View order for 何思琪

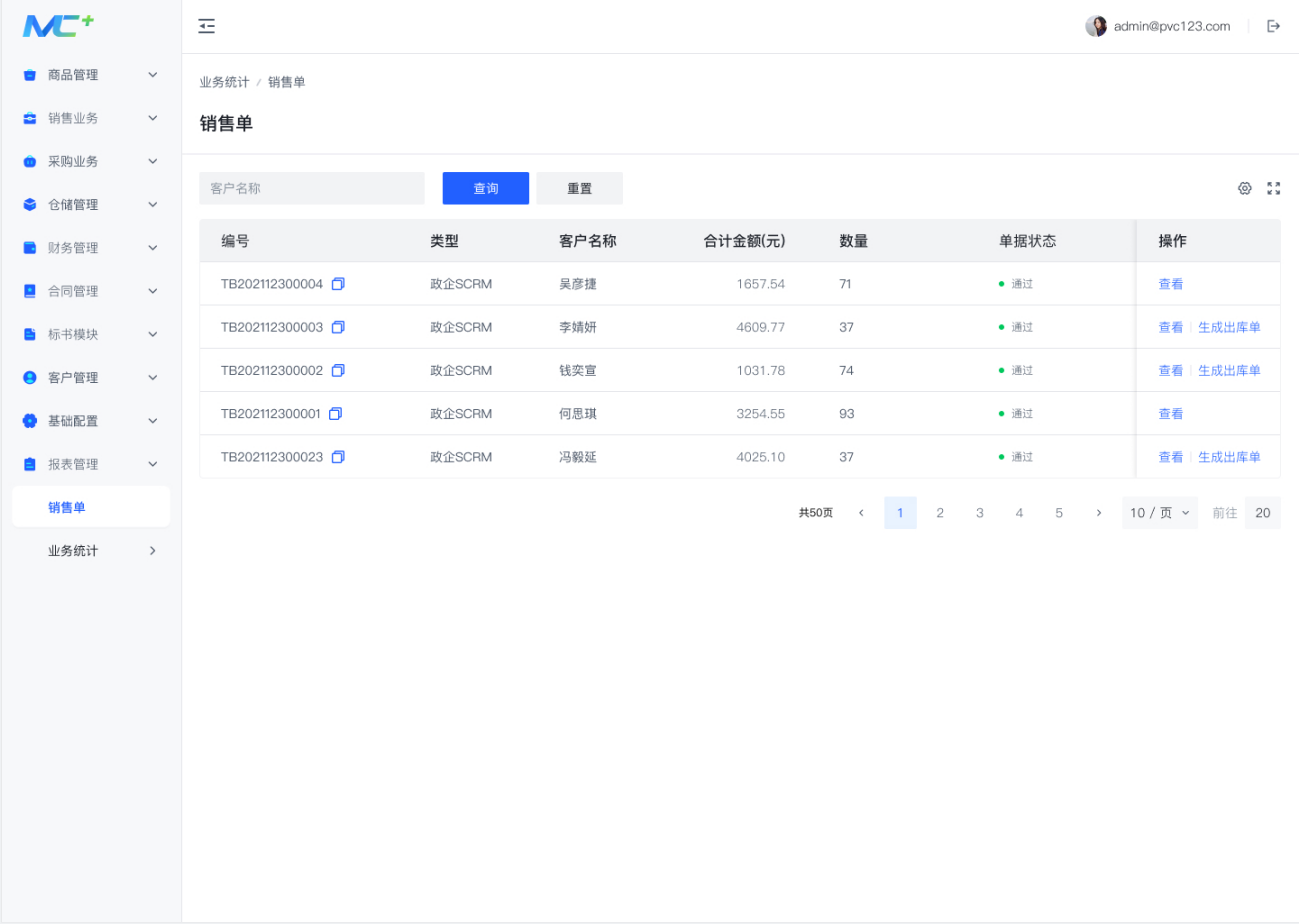[1171, 413]
